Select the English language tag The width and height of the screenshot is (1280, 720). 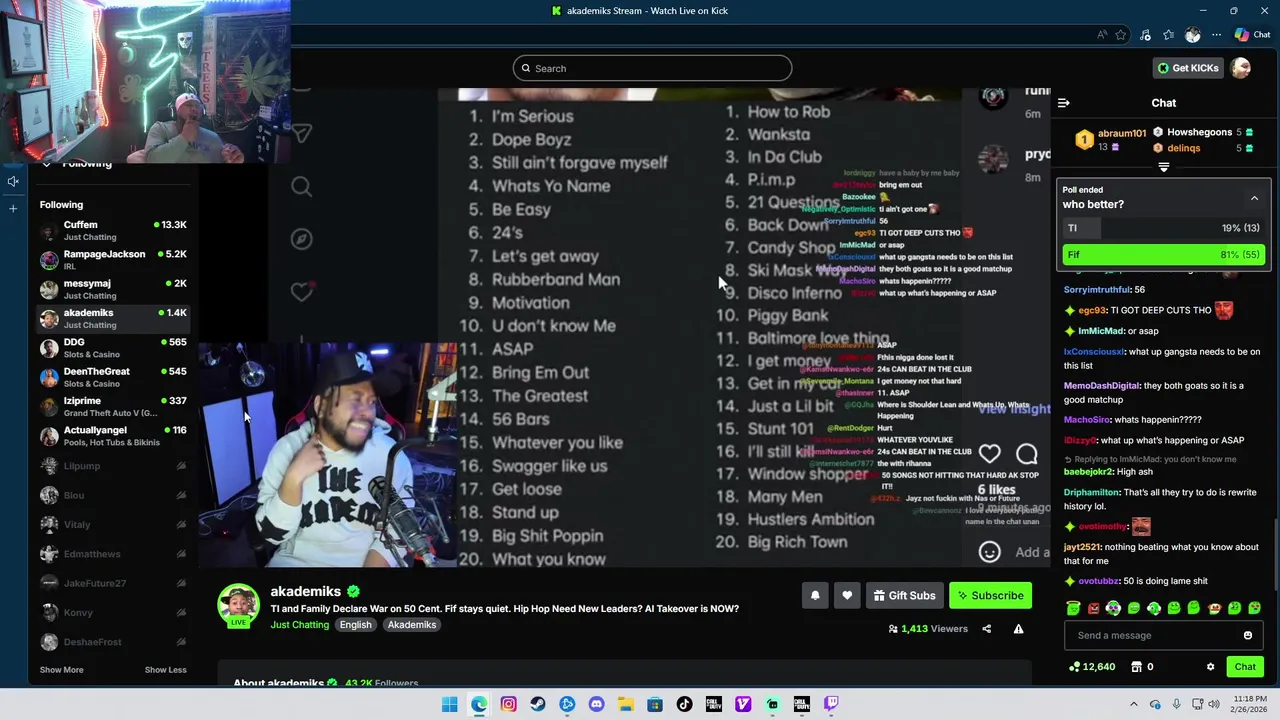[x=355, y=625]
